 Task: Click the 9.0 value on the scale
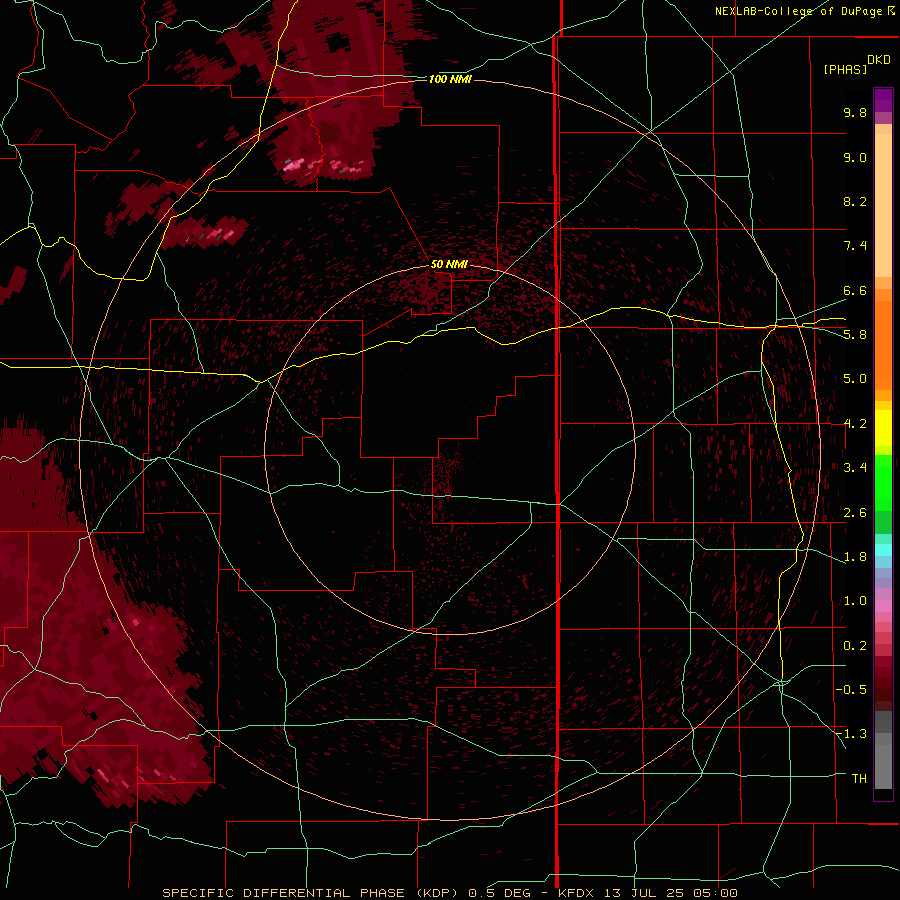point(855,157)
